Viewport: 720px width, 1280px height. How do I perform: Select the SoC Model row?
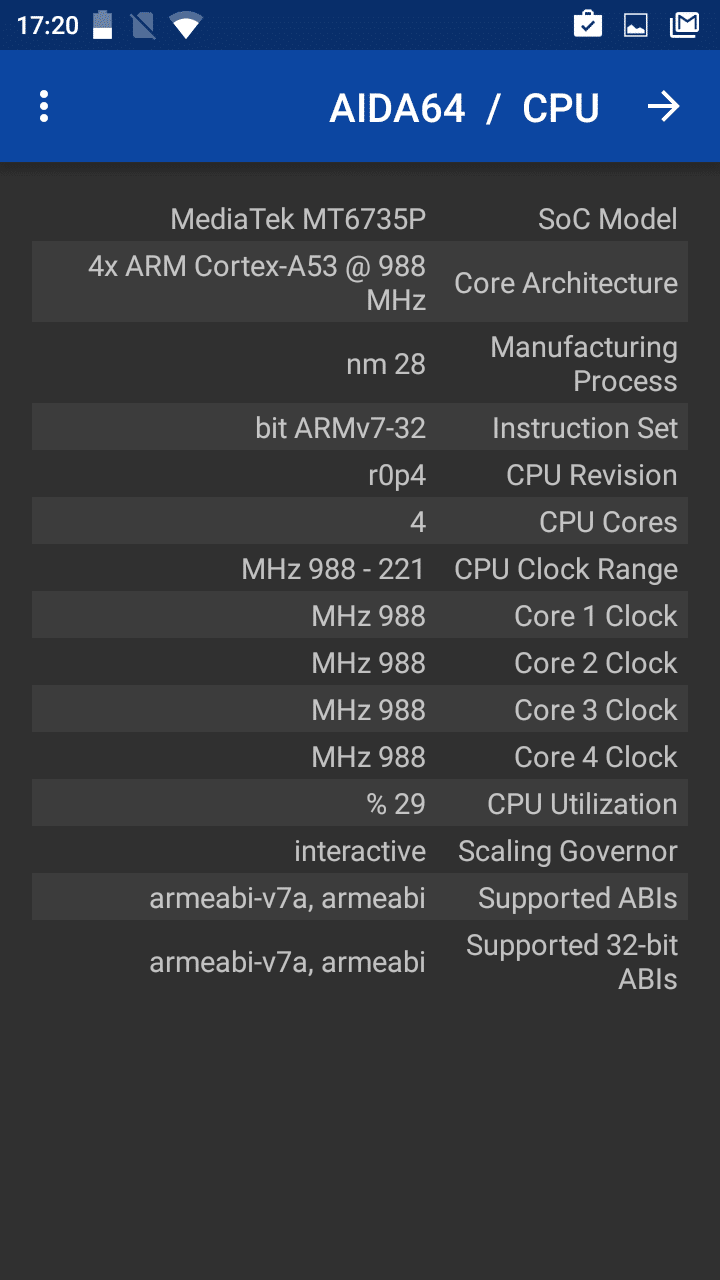[x=360, y=219]
